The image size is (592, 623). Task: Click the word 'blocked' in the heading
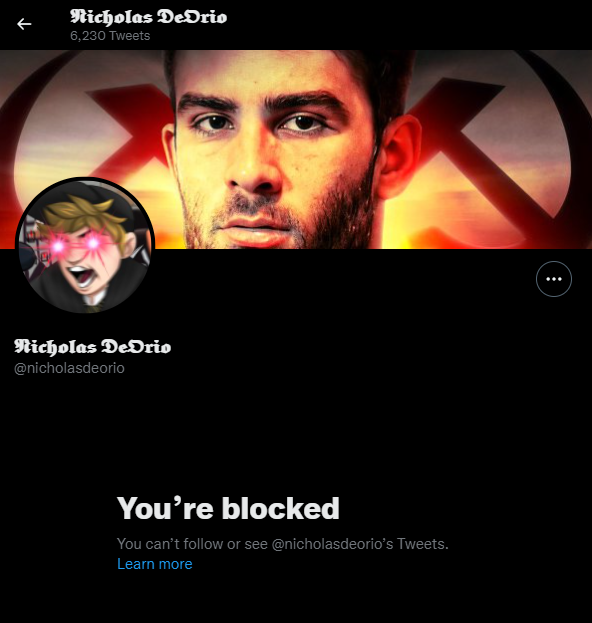pos(281,508)
